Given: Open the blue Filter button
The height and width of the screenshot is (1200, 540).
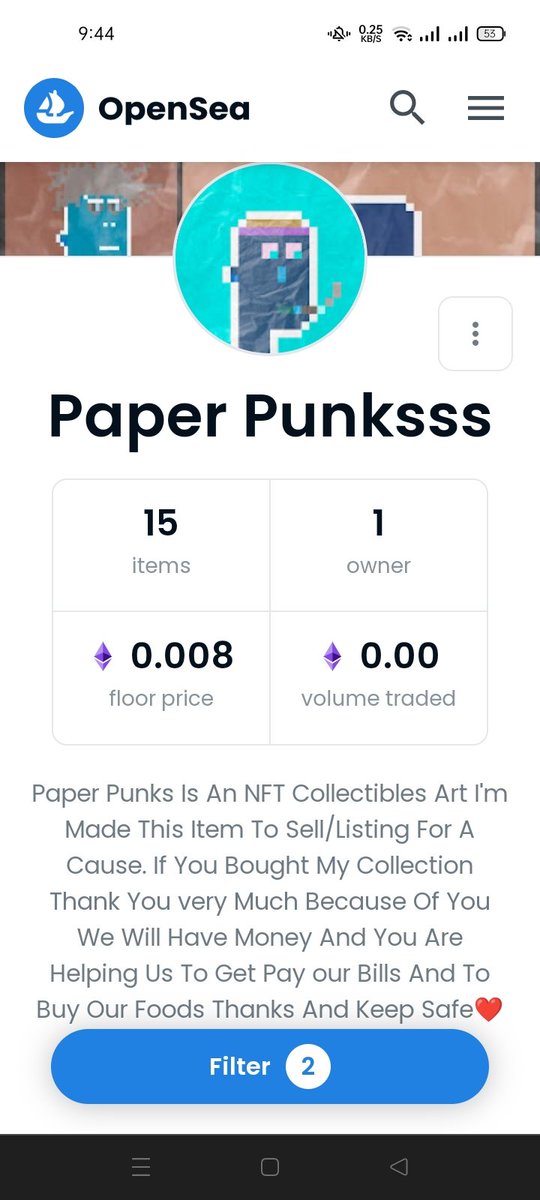Looking at the screenshot, I should [270, 1067].
